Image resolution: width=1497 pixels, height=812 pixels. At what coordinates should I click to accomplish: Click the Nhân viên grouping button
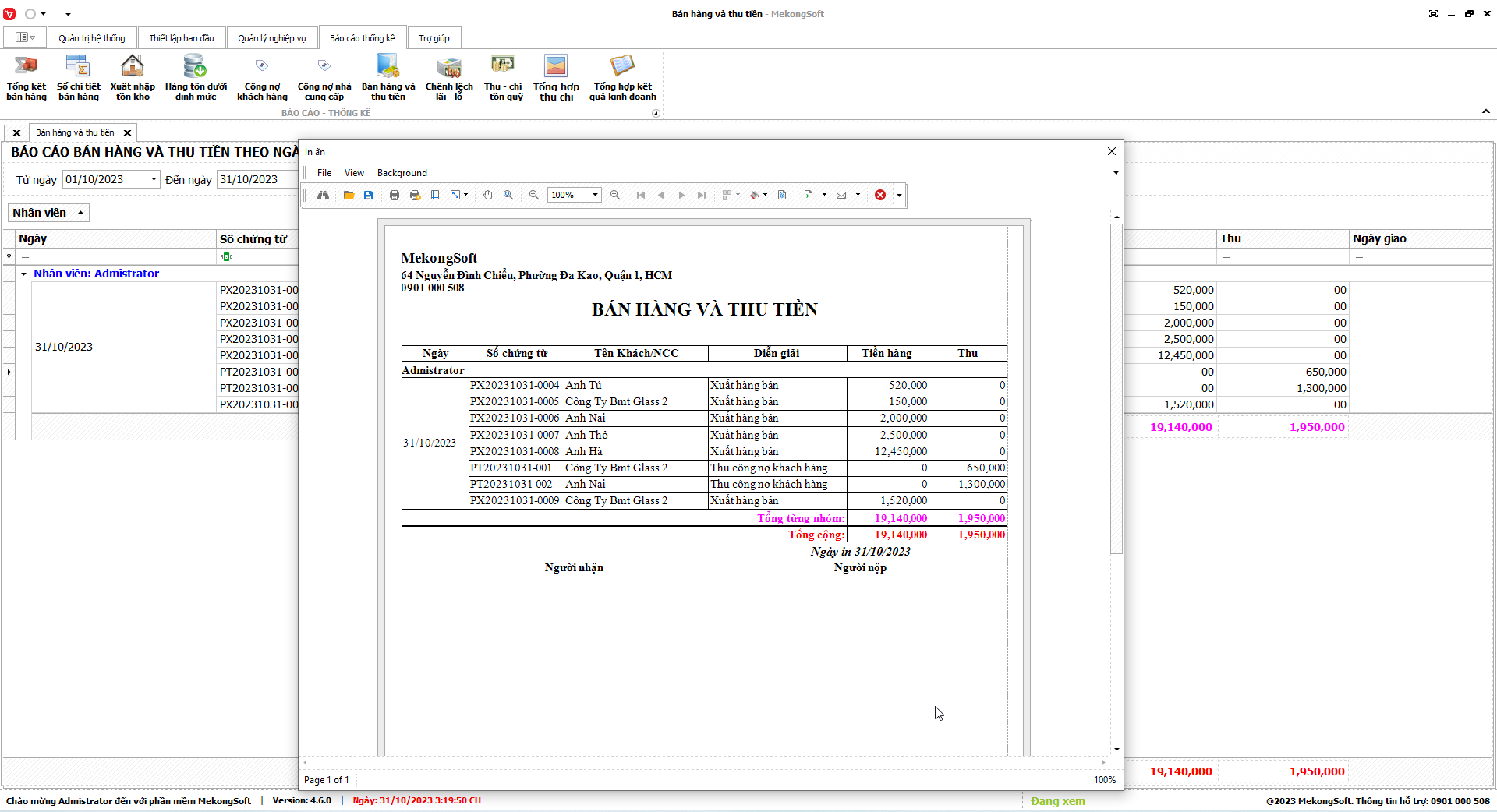pyautogui.click(x=48, y=213)
